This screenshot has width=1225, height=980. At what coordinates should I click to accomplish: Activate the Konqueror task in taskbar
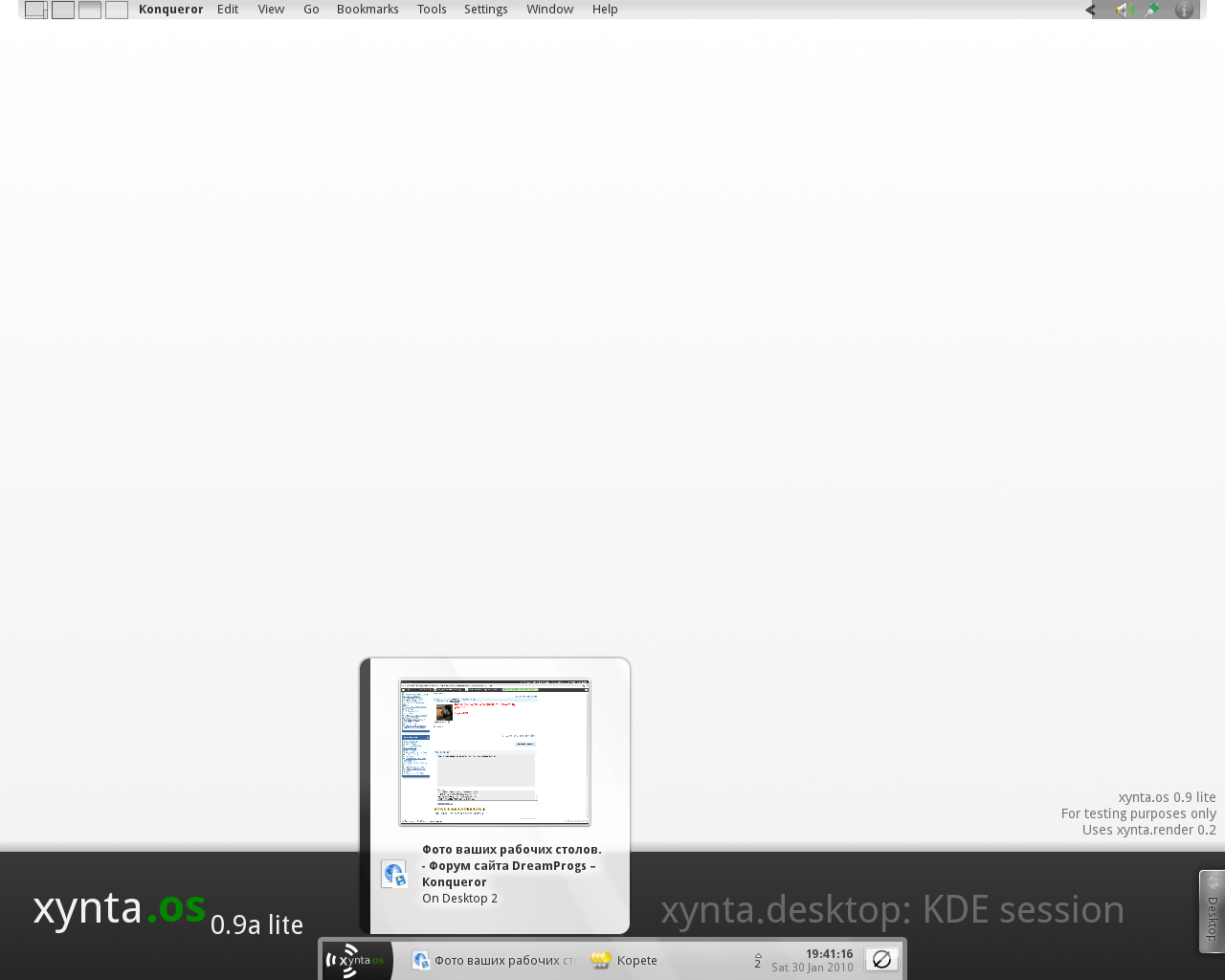coord(494,960)
